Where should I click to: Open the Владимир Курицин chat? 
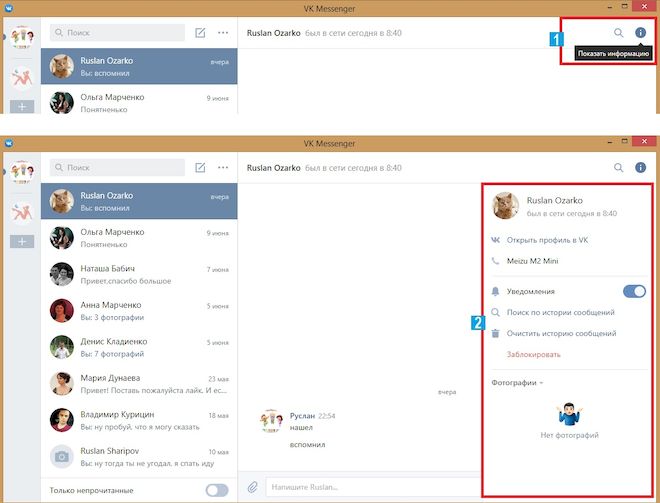click(x=139, y=420)
